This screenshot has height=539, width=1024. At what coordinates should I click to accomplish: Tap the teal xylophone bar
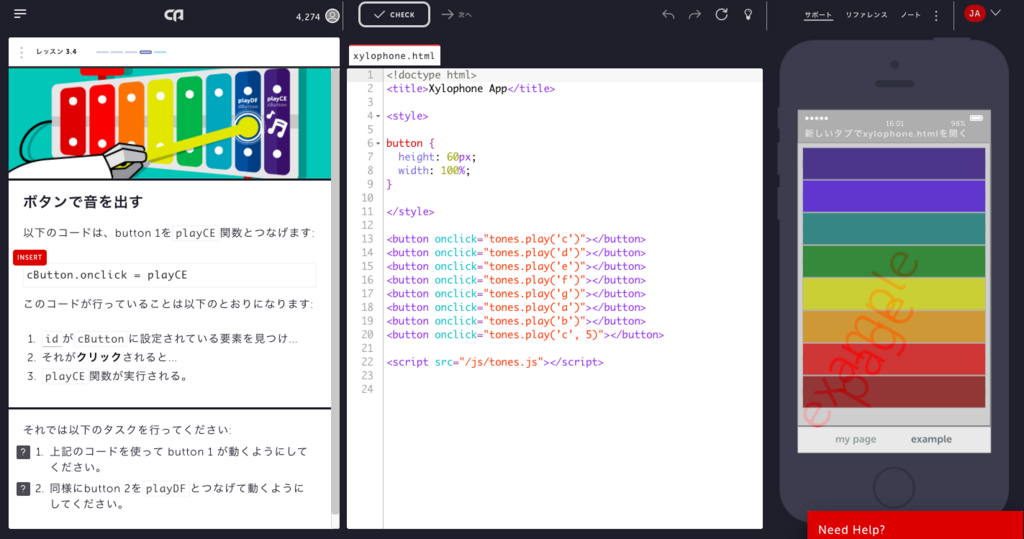[893, 229]
